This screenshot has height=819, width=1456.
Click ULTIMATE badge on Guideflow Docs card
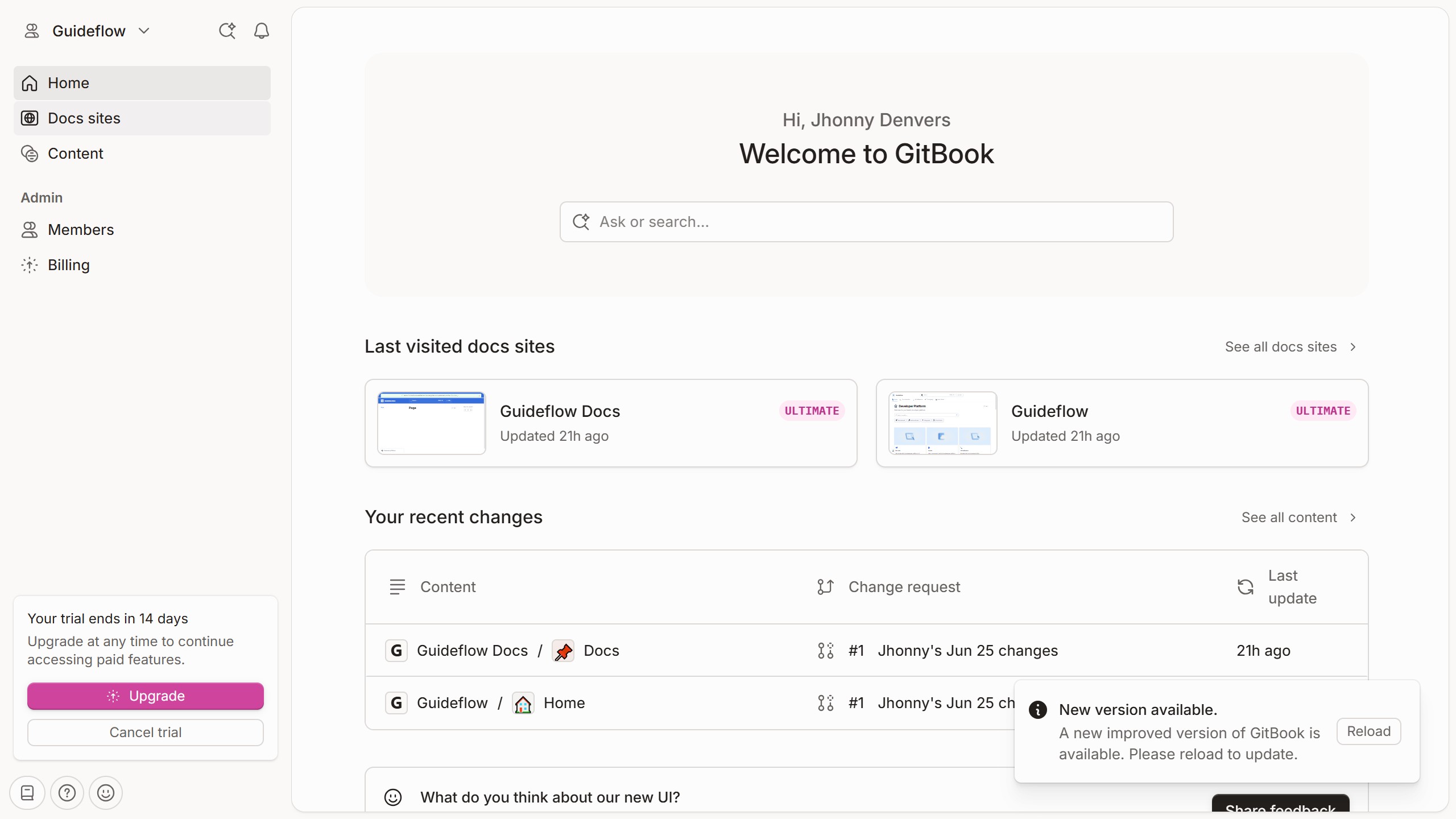pyautogui.click(x=812, y=411)
